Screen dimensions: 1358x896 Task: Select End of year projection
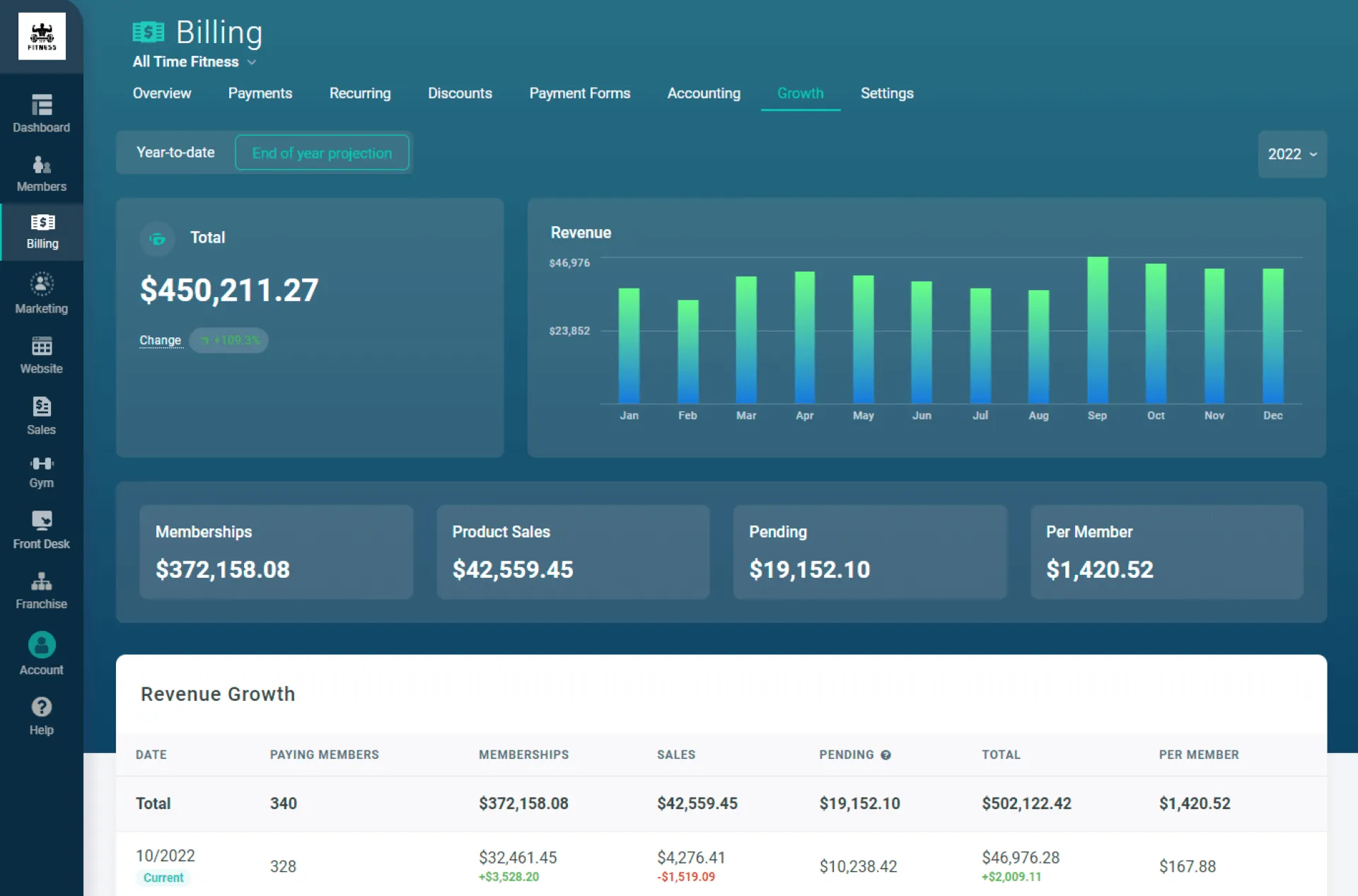[x=323, y=152]
